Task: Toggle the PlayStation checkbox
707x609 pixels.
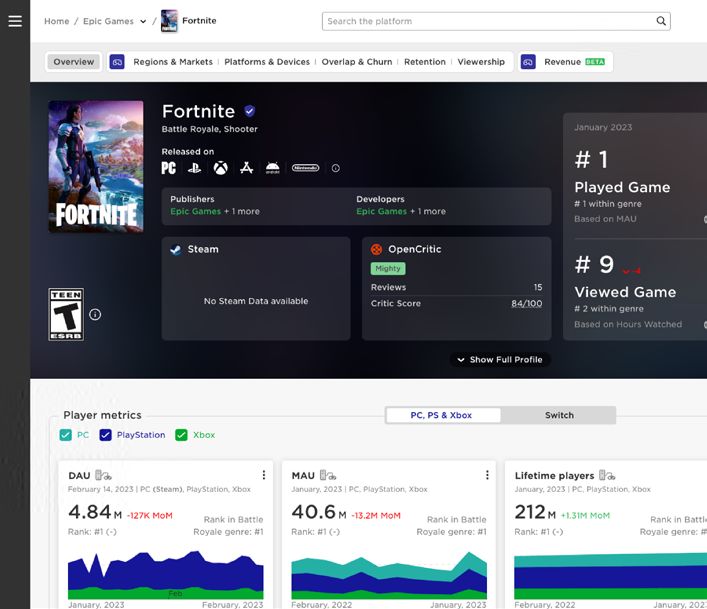Action: (x=106, y=435)
